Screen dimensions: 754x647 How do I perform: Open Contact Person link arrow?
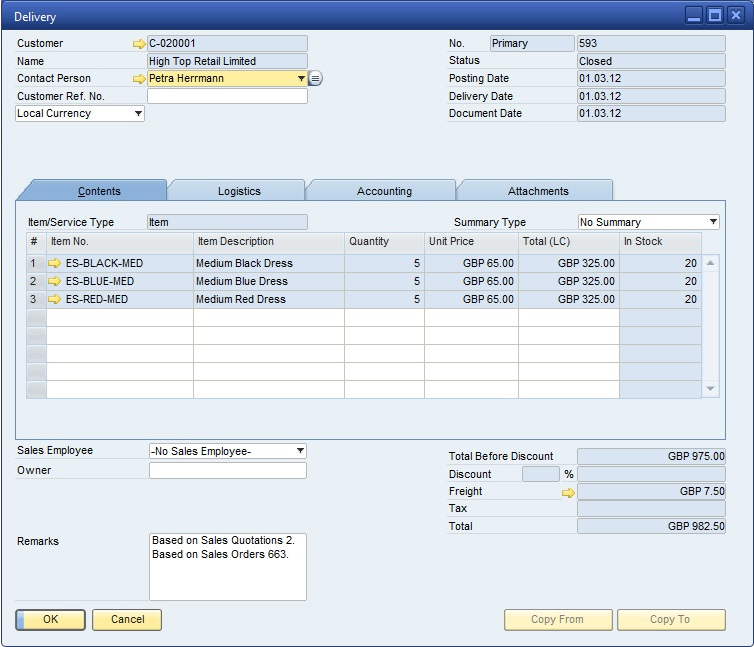[138, 79]
